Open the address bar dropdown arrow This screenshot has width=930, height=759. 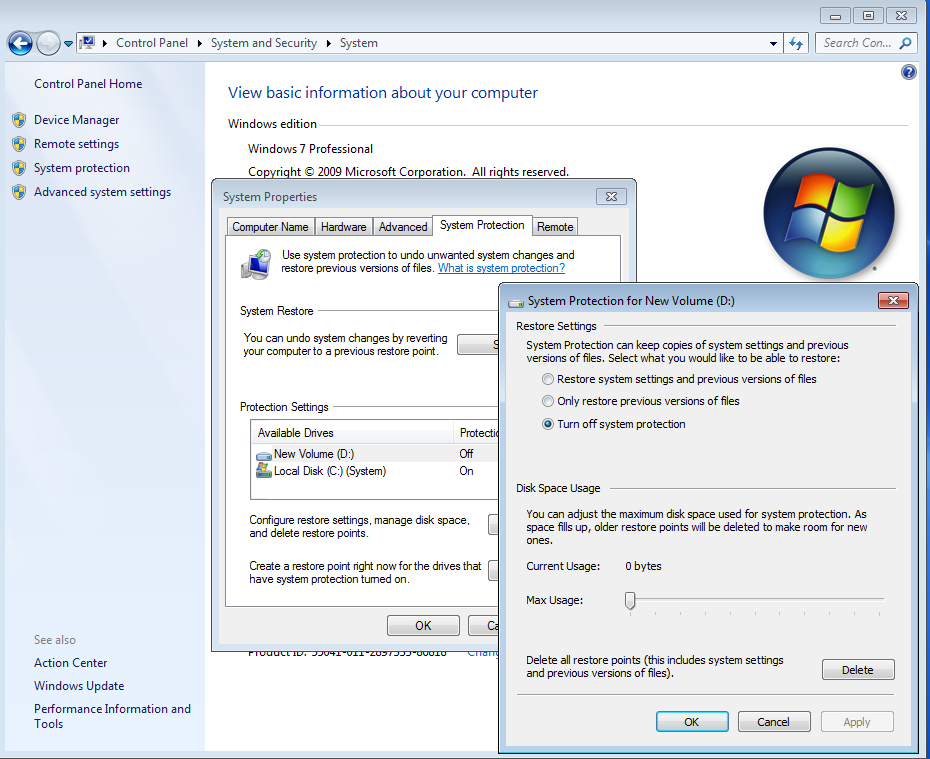[772, 43]
